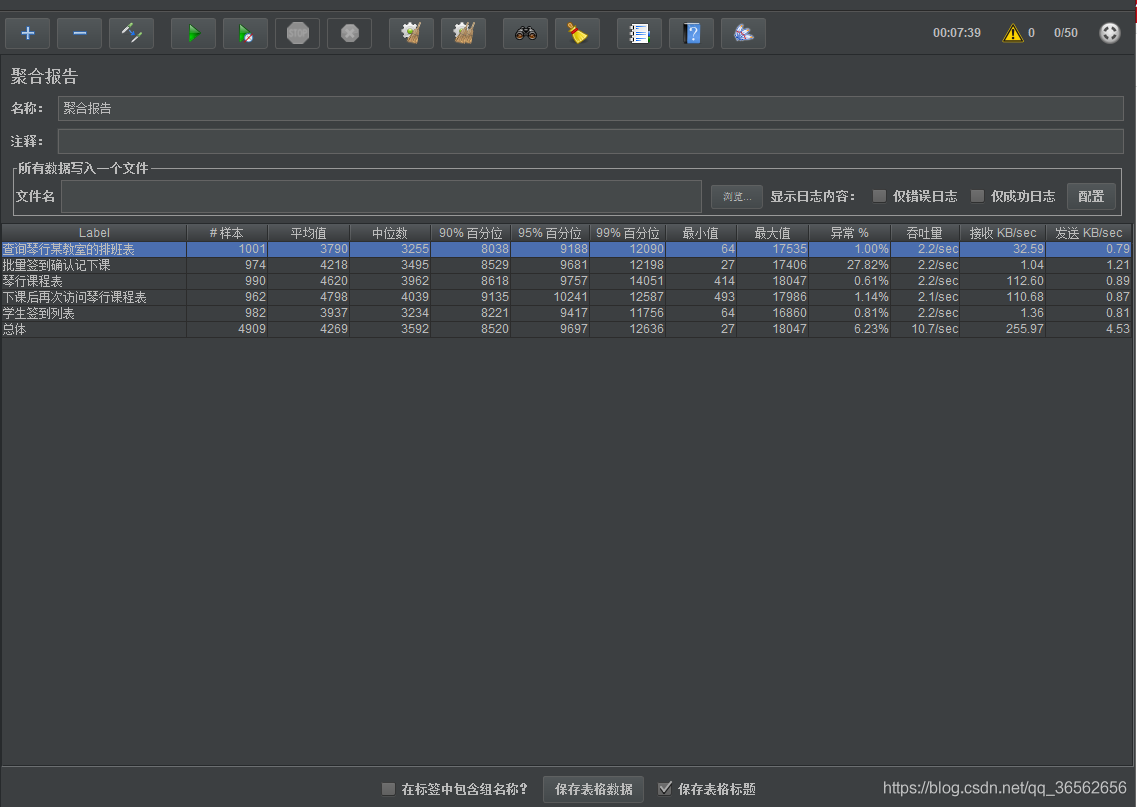This screenshot has height=807, width=1137.
Task: Click the 95% 百分位 column header
Action: [550, 233]
